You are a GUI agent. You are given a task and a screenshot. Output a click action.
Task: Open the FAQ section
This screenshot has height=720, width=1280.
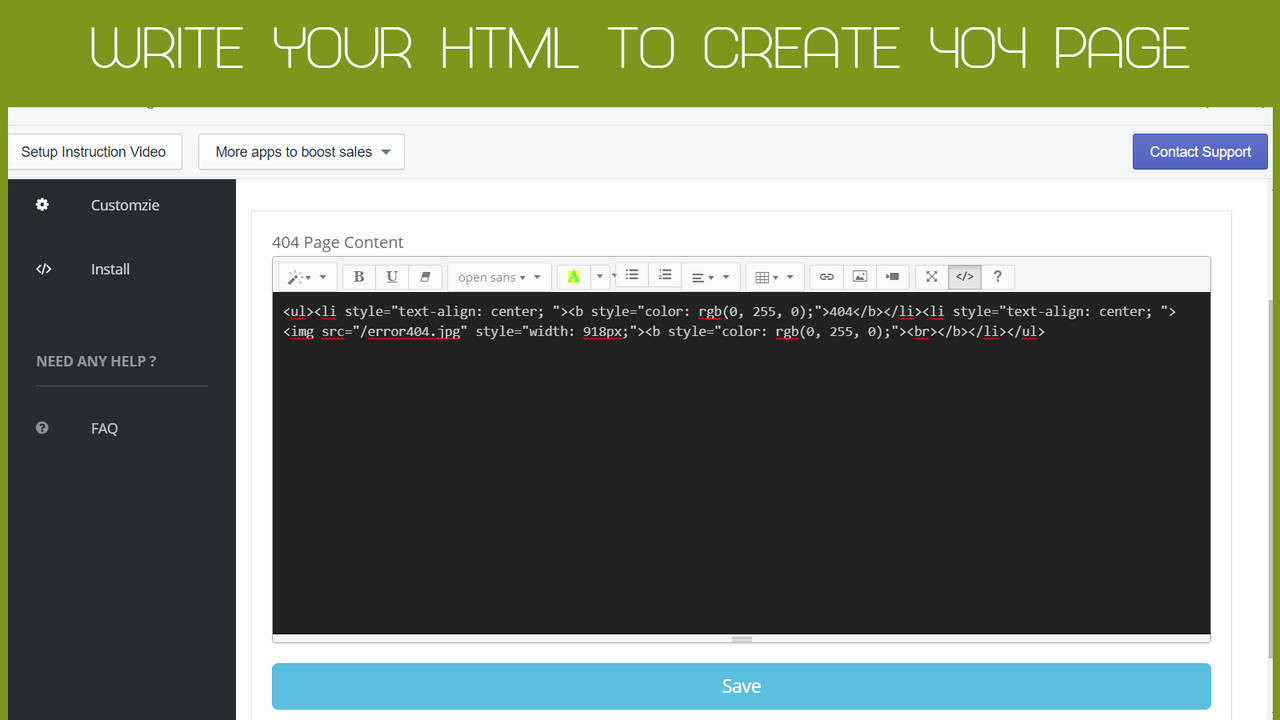(104, 428)
